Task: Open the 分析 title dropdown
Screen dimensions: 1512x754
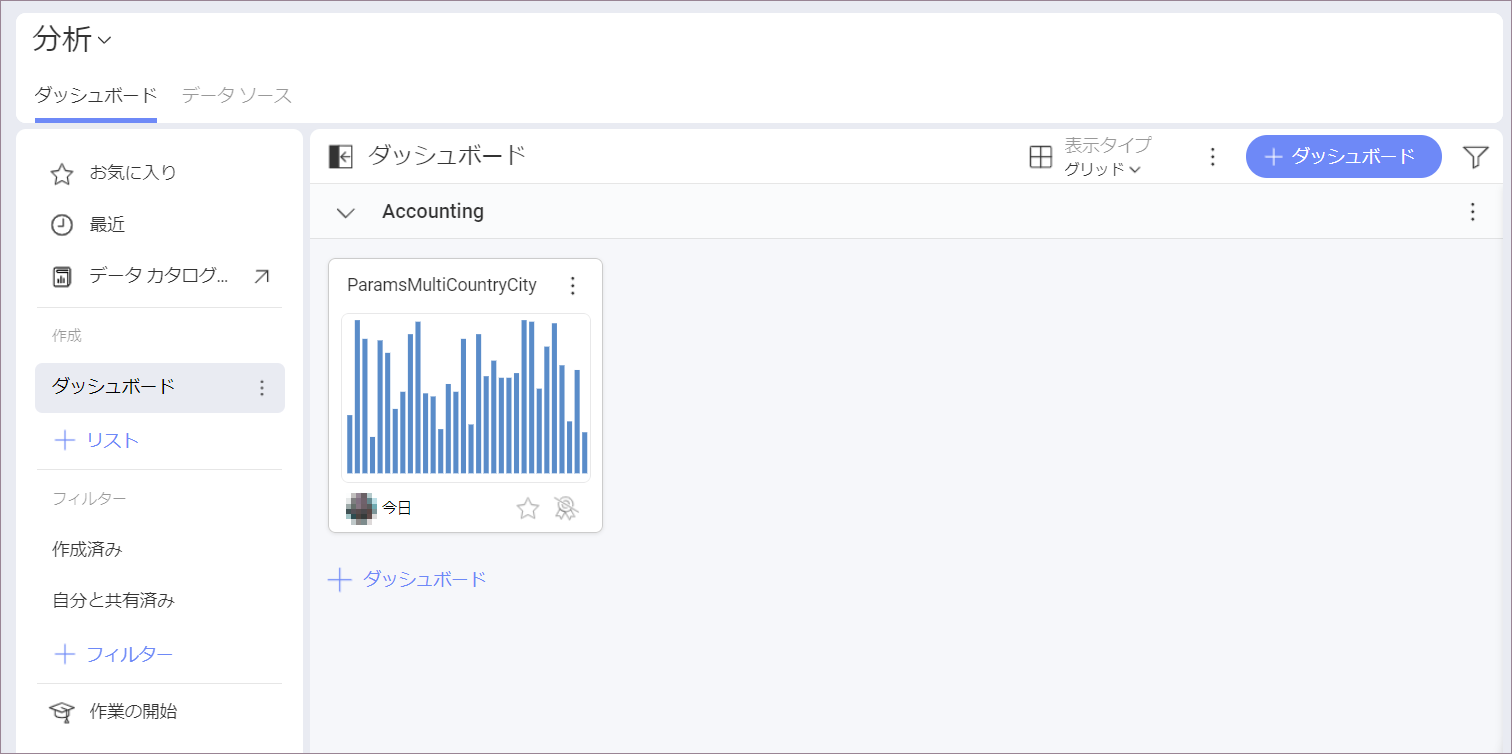Action: (x=72, y=40)
